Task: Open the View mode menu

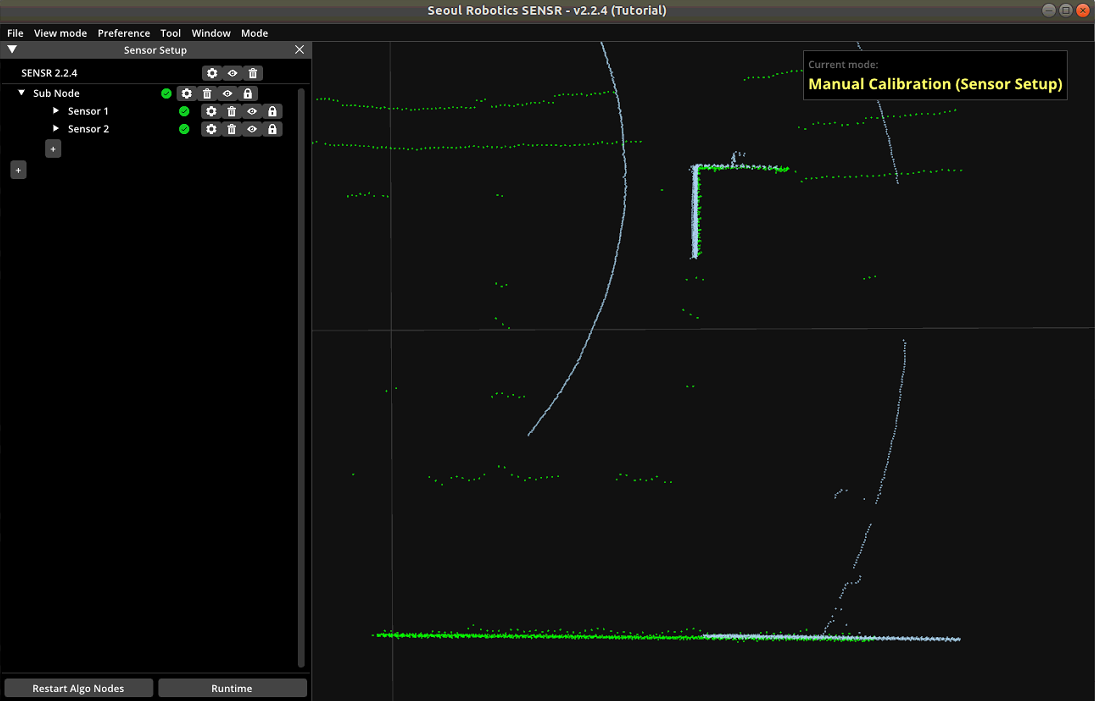Action: (60, 33)
